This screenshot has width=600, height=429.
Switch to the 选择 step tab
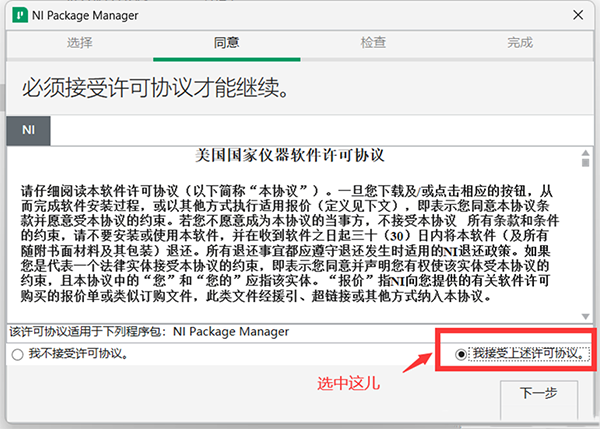tap(80, 42)
